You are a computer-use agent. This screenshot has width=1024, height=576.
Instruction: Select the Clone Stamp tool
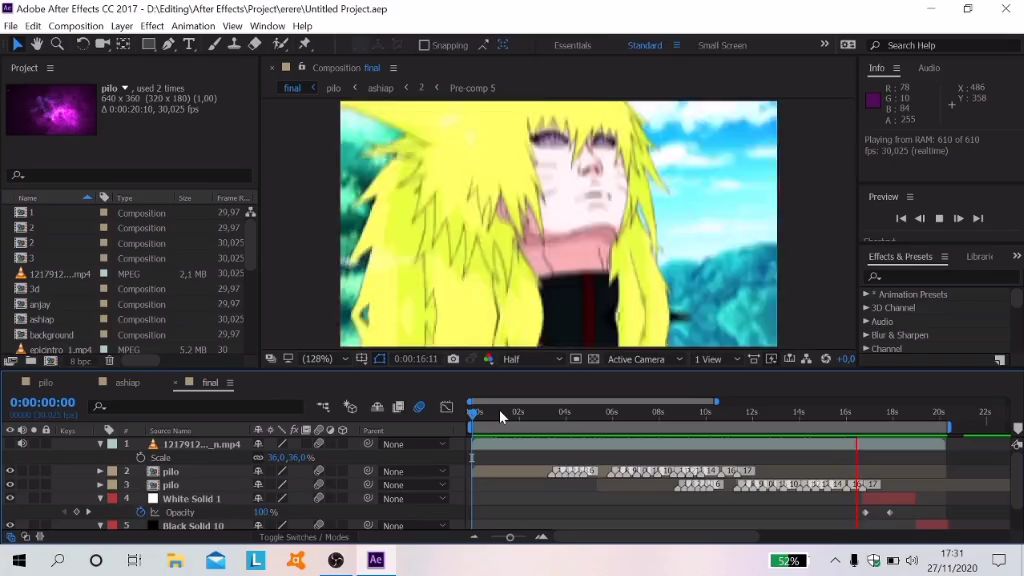[234, 44]
